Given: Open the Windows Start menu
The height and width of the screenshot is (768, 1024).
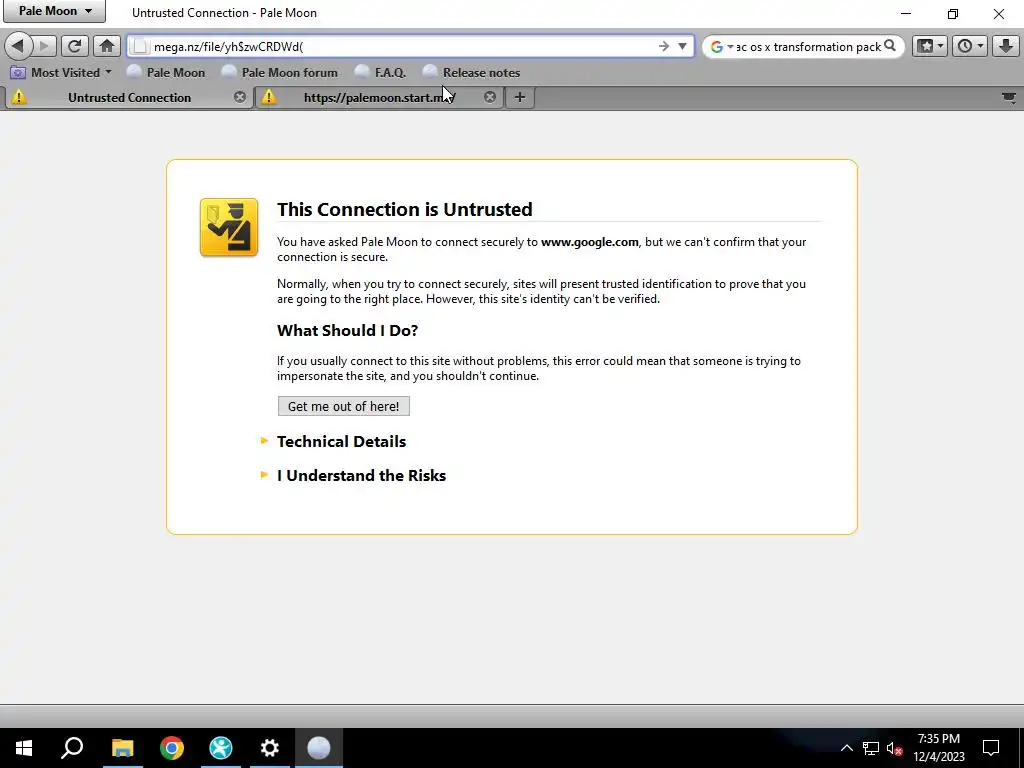Looking at the screenshot, I should pos(24,748).
